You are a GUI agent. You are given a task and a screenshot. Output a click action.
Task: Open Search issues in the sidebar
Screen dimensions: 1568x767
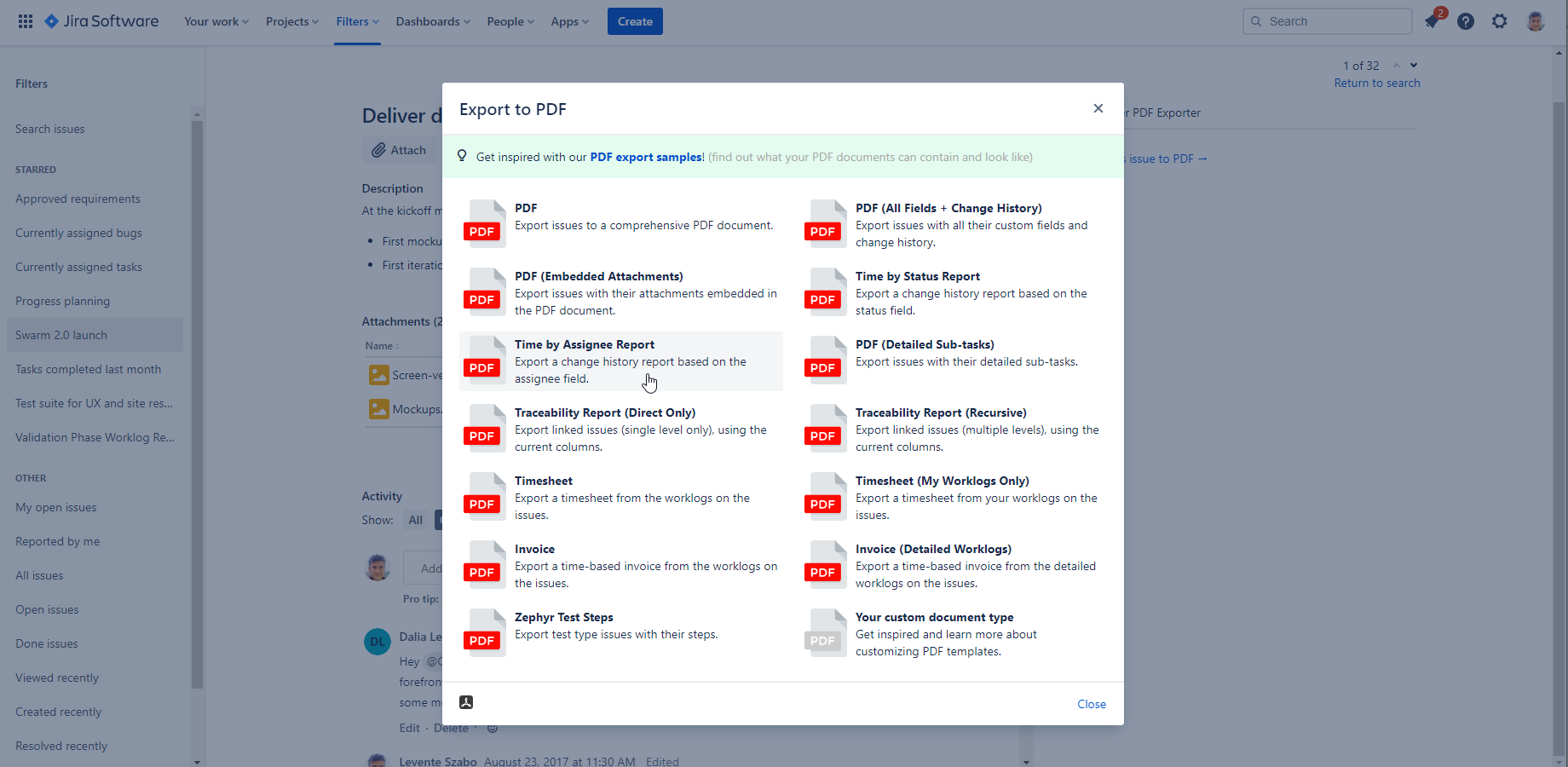click(x=50, y=129)
